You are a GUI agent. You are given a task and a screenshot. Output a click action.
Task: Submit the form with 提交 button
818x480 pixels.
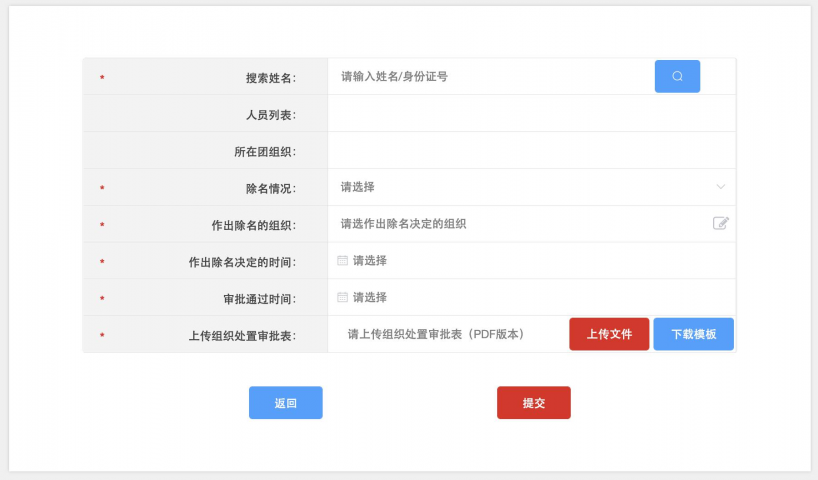tap(533, 403)
